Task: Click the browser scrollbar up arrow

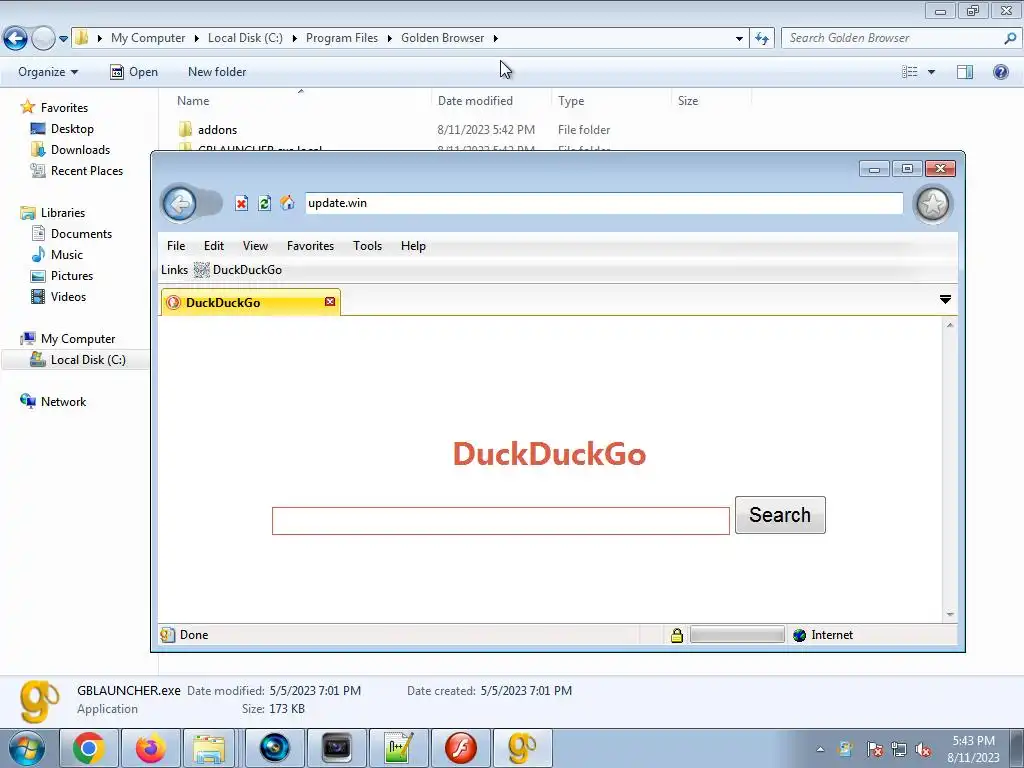Action: (950, 325)
